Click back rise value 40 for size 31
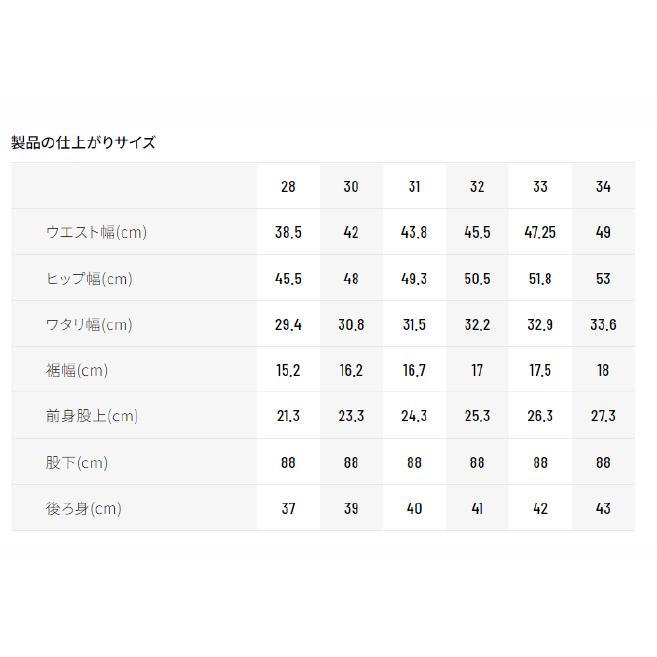This screenshot has height=657, width=657. (414, 509)
